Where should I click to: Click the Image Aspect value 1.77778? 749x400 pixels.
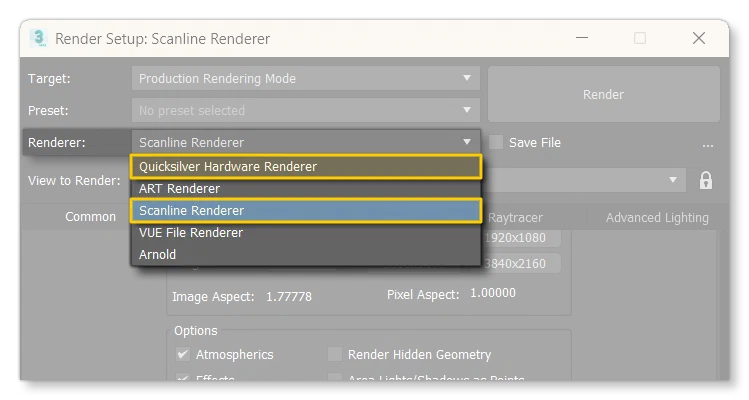[x=289, y=297]
